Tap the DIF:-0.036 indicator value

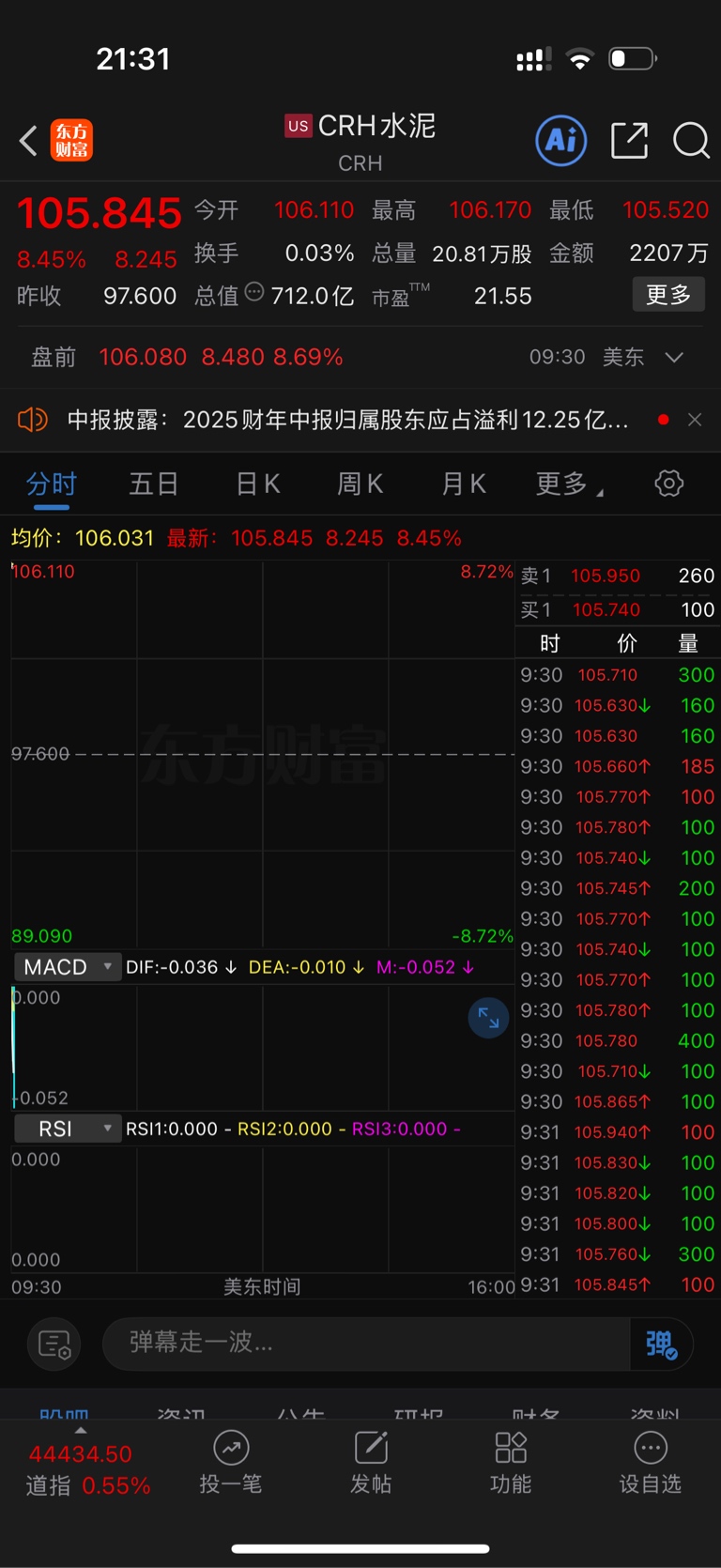181,967
